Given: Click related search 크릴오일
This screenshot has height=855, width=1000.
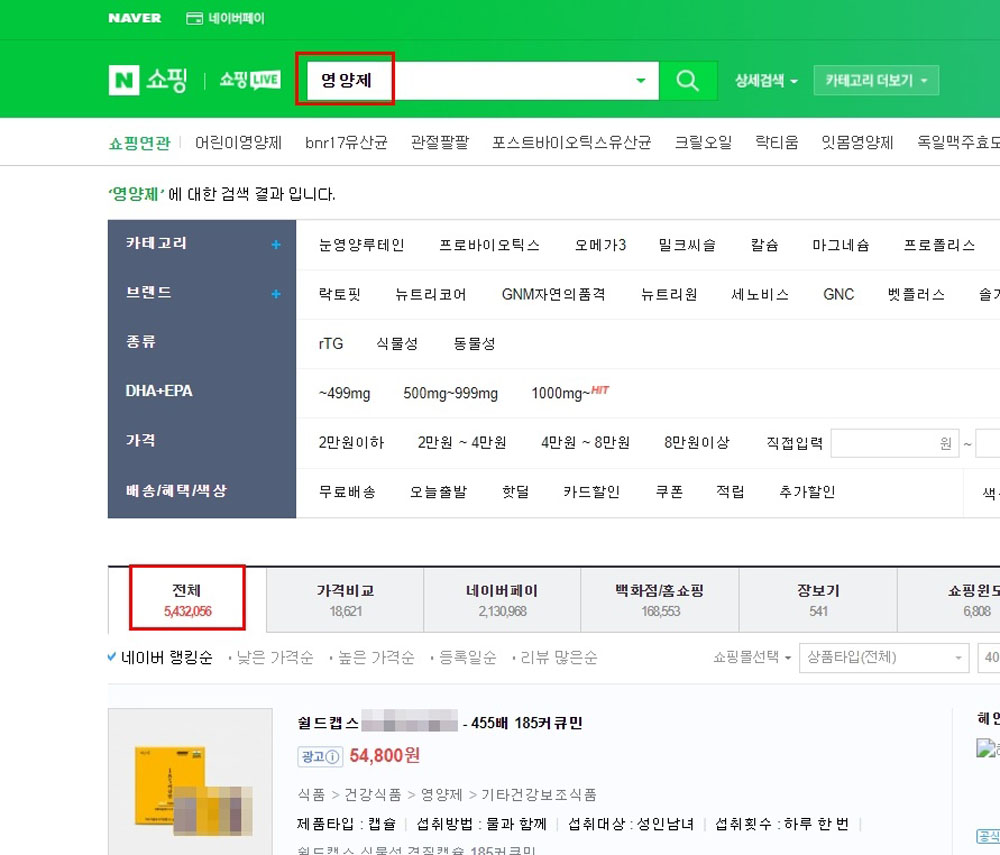Looking at the screenshot, I should [x=703, y=142].
